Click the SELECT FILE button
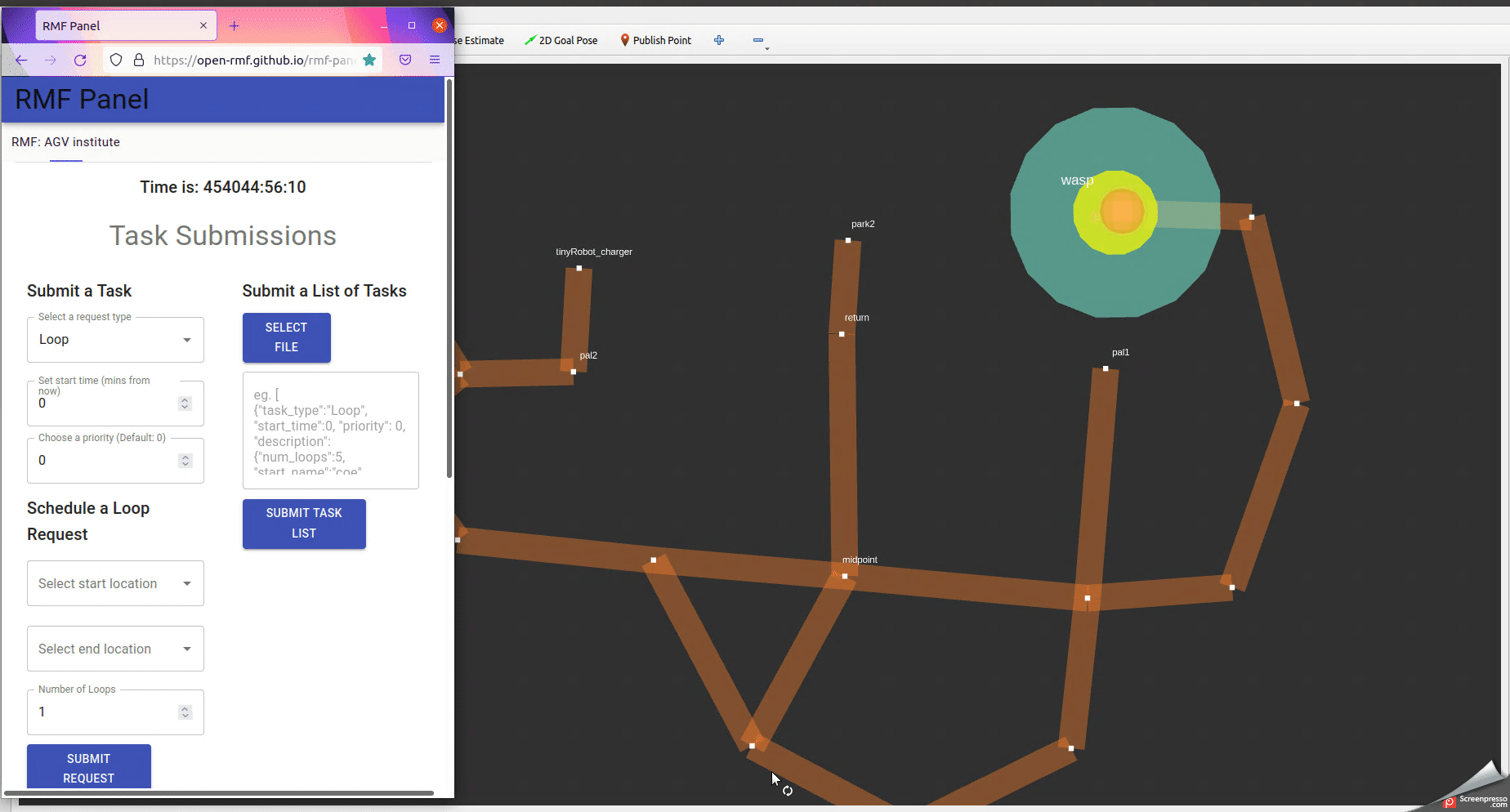1510x812 pixels. click(x=287, y=337)
